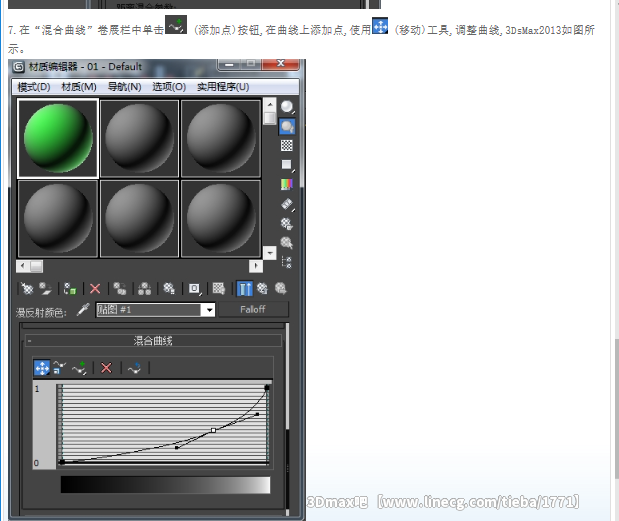Click the Make Unique icon
This screenshot has width=619, height=521.
point(144,289)
